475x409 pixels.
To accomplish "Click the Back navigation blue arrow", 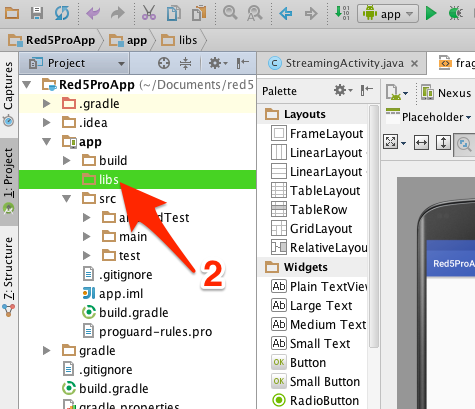I will (x=286, y=14).
